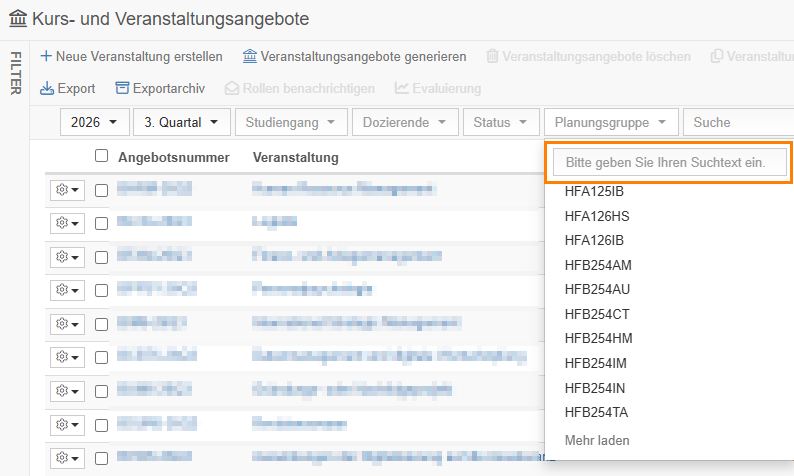Click the disabled Evaluierung button
The image size is (794, 476).
(438, 89)
